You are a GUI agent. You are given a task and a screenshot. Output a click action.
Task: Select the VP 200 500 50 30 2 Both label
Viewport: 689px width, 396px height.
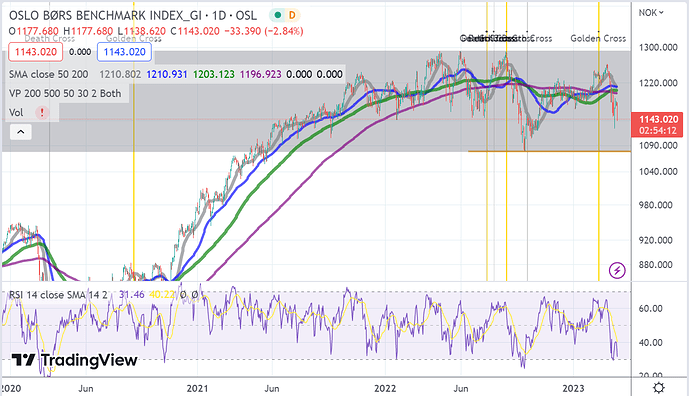pyautogui.click(x=65, y=94)
